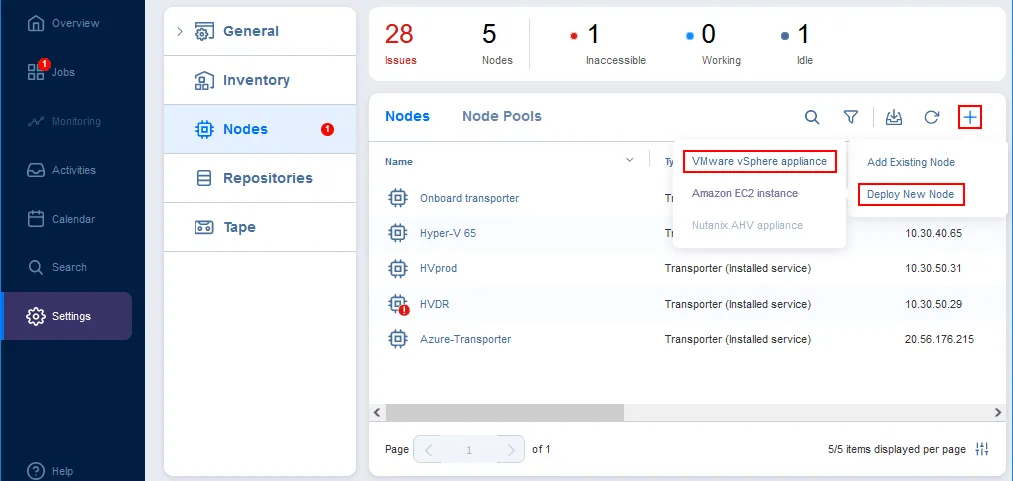The height and width of the screenshot is (481, 1013).
Task: Refresh the nodes list
Action: point(931,117)
